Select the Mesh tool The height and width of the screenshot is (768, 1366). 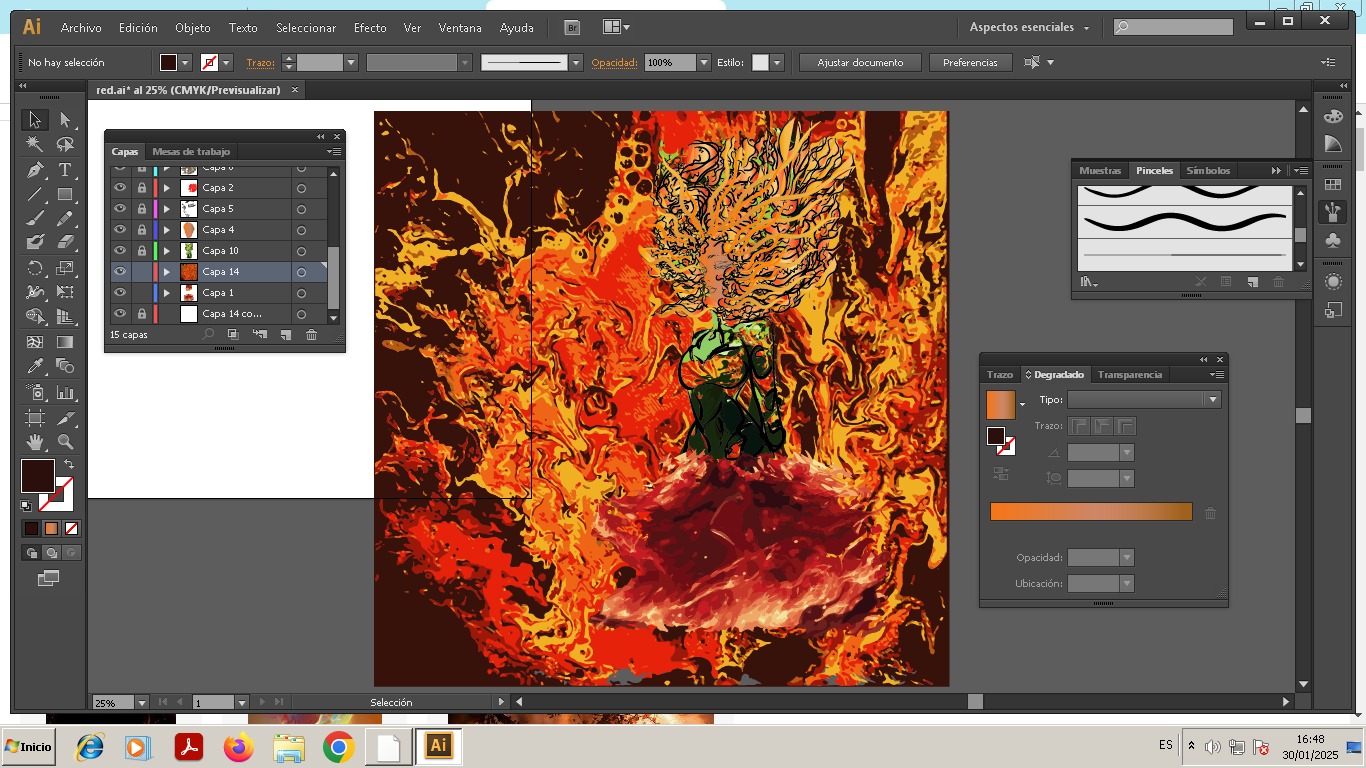(35, 342)
